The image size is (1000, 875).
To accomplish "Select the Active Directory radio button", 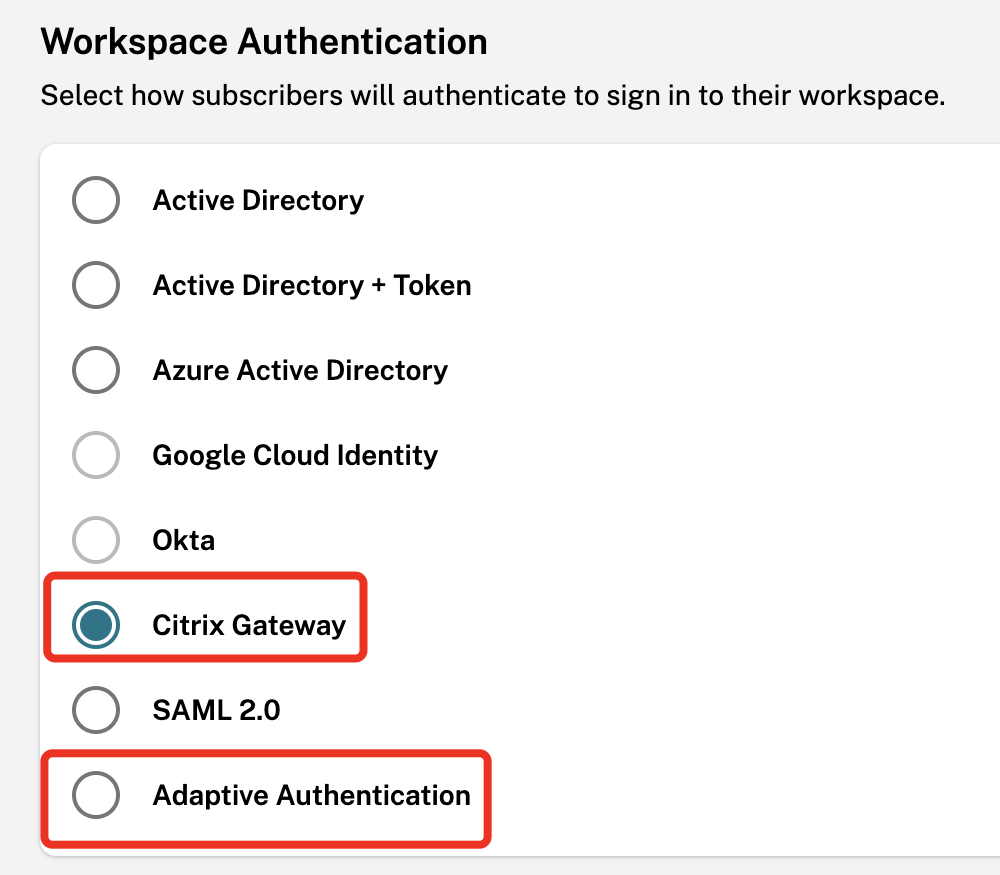I will click(x=96, y=200).
